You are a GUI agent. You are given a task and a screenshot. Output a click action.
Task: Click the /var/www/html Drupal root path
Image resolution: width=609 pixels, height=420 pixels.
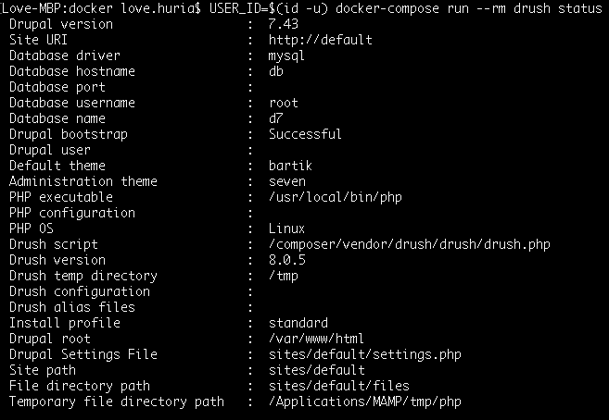(316, 338)
